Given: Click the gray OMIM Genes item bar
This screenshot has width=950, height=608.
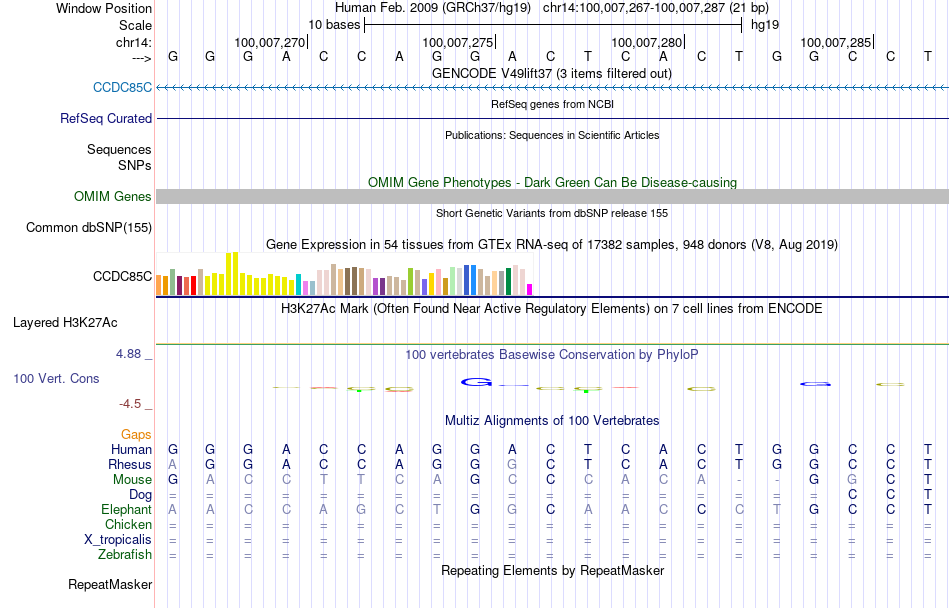Looking at the screenshot, I should point(552,196).
